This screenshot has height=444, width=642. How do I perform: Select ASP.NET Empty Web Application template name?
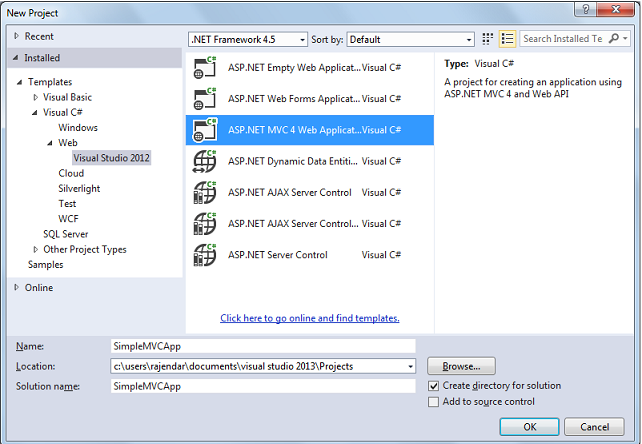294,68
